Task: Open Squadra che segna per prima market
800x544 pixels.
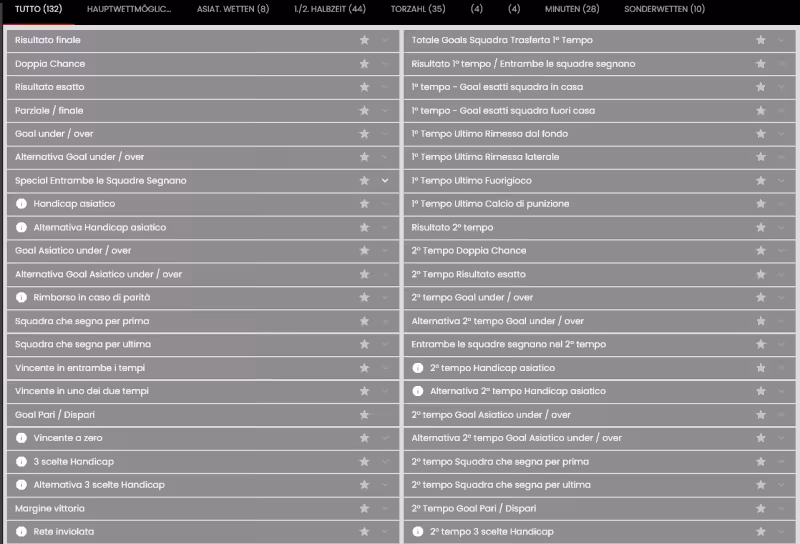Action: click(203, 321)
